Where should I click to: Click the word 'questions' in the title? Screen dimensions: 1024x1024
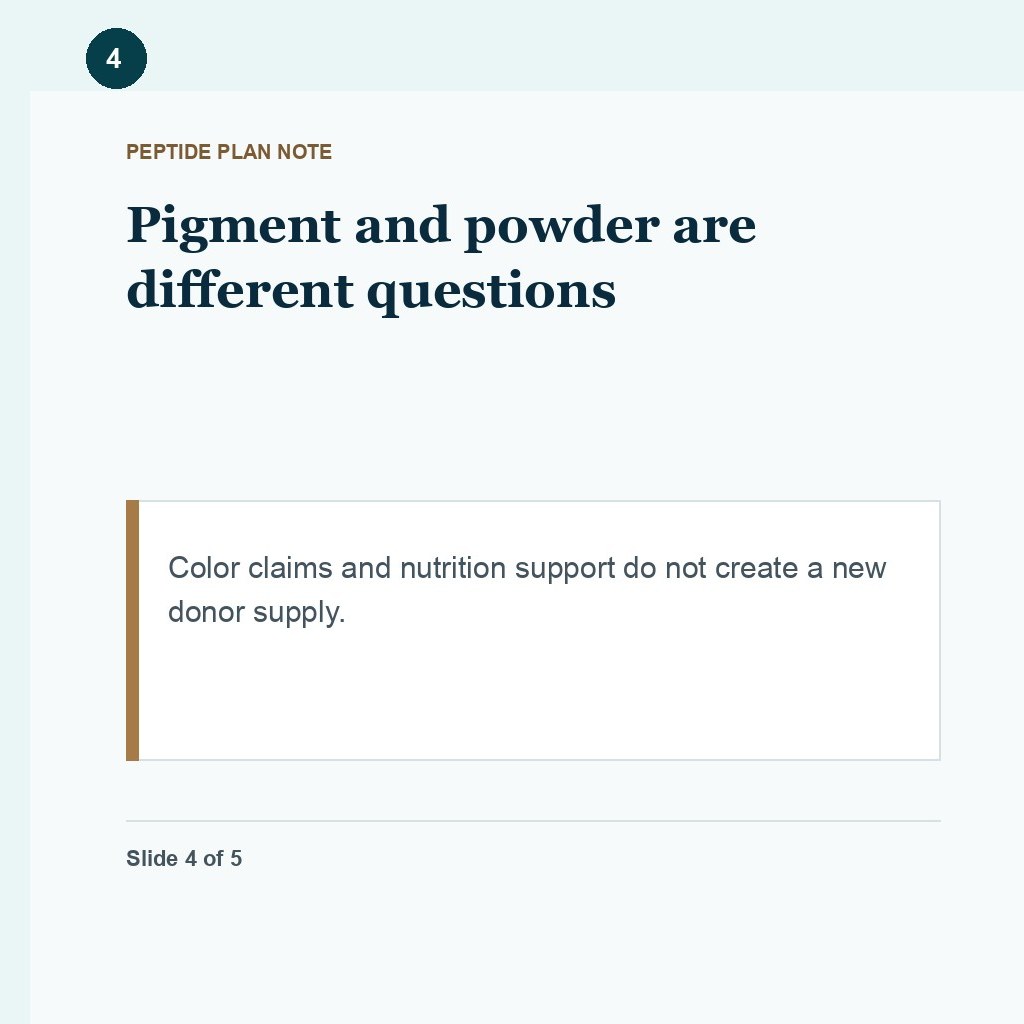(x=491, y=291)
